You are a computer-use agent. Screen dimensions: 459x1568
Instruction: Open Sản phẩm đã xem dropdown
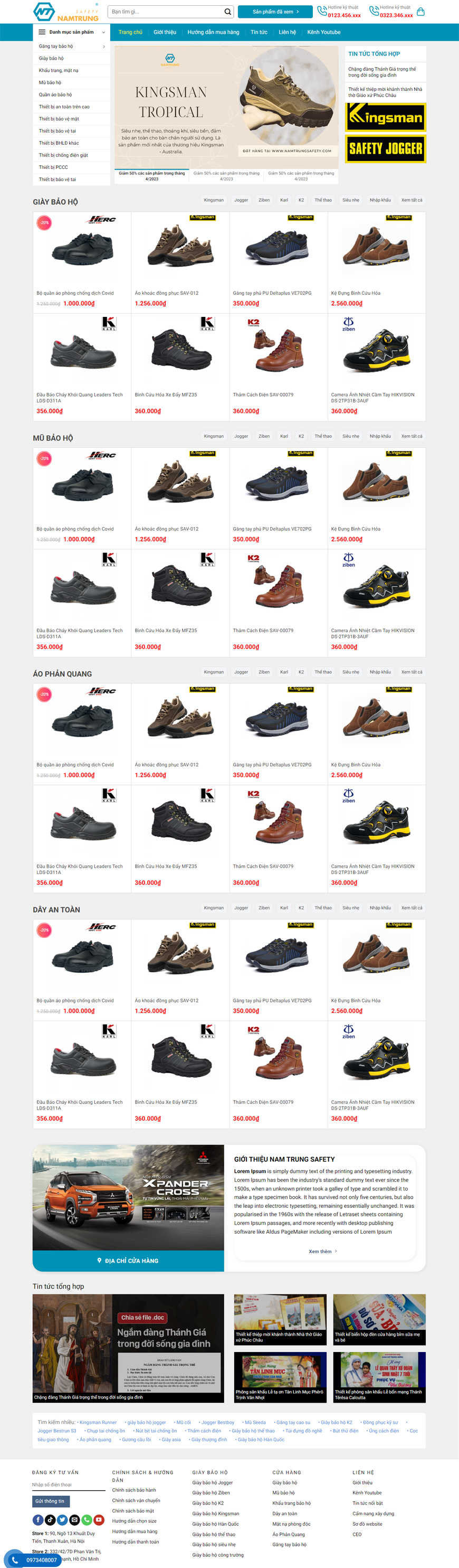(275, 12)
